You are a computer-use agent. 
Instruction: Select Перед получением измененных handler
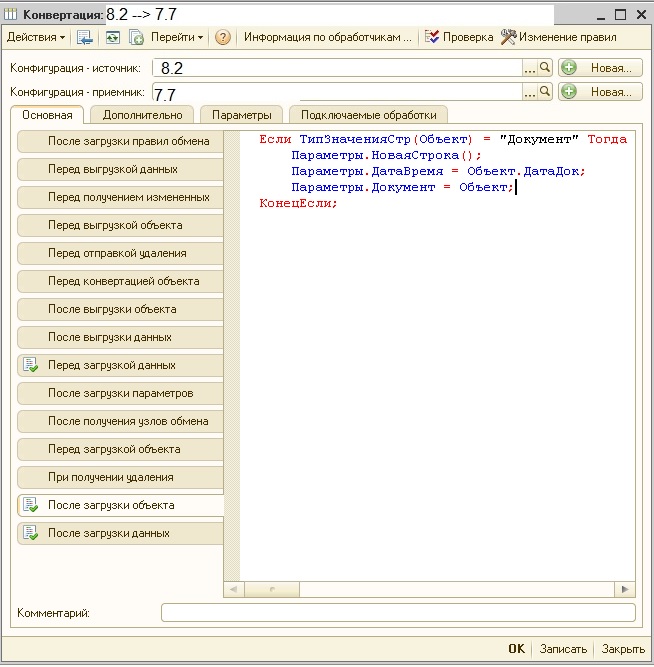click(x=120, y=197)
